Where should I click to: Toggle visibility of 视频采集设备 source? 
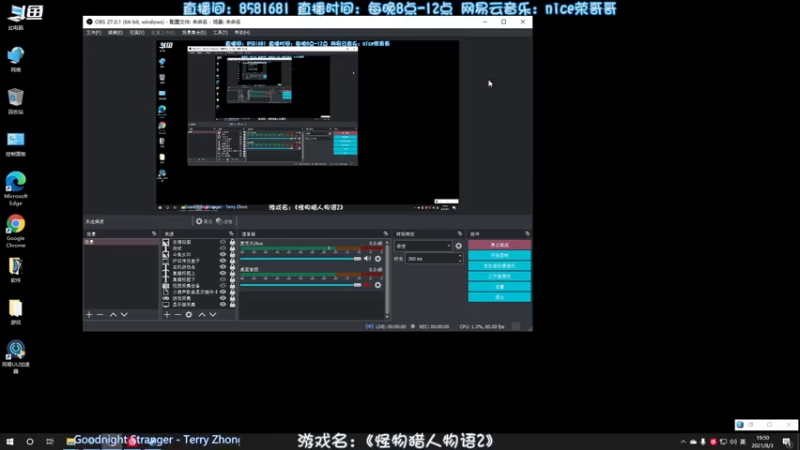222,286
